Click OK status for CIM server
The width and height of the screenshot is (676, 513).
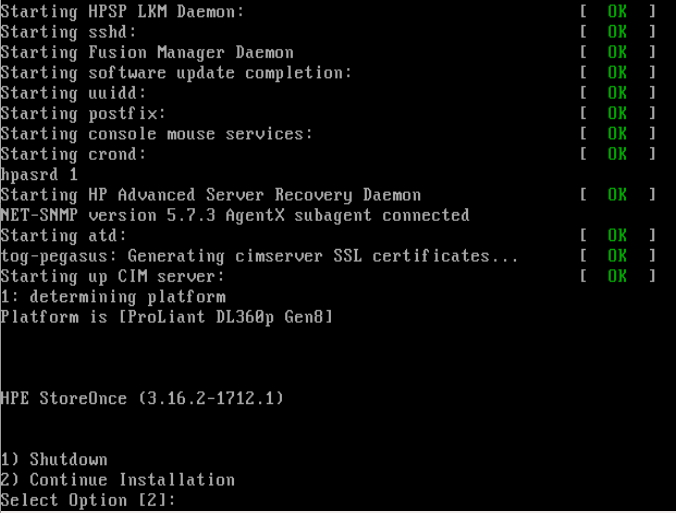point(617,276)
